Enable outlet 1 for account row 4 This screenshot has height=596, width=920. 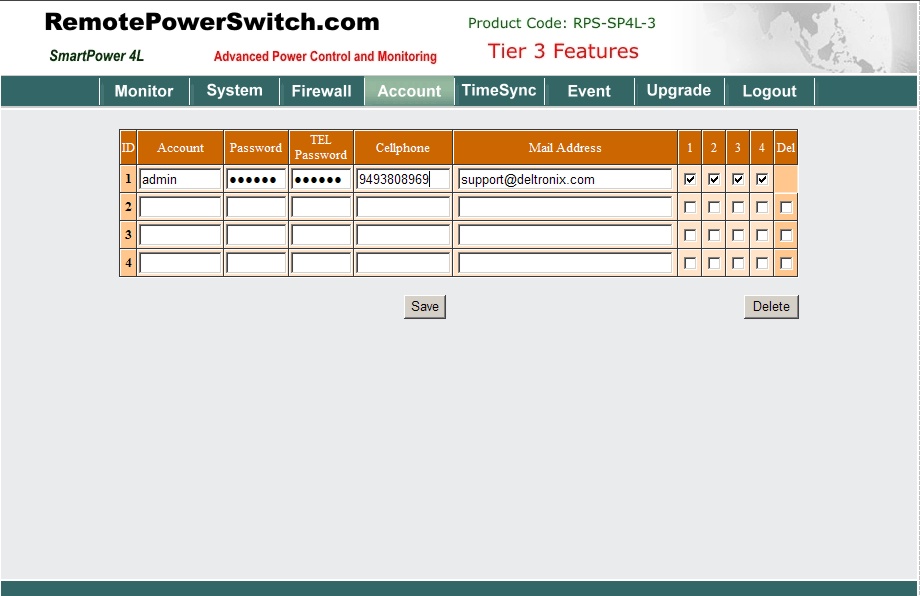[690, 263]
